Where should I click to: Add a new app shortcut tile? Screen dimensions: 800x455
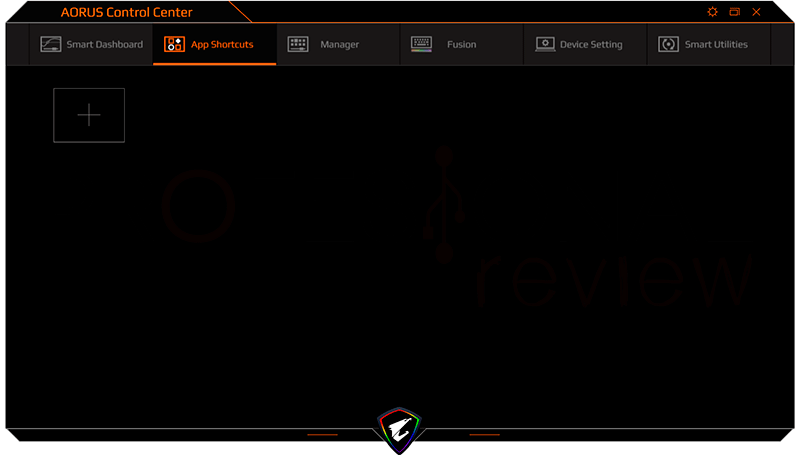[89, 115]
